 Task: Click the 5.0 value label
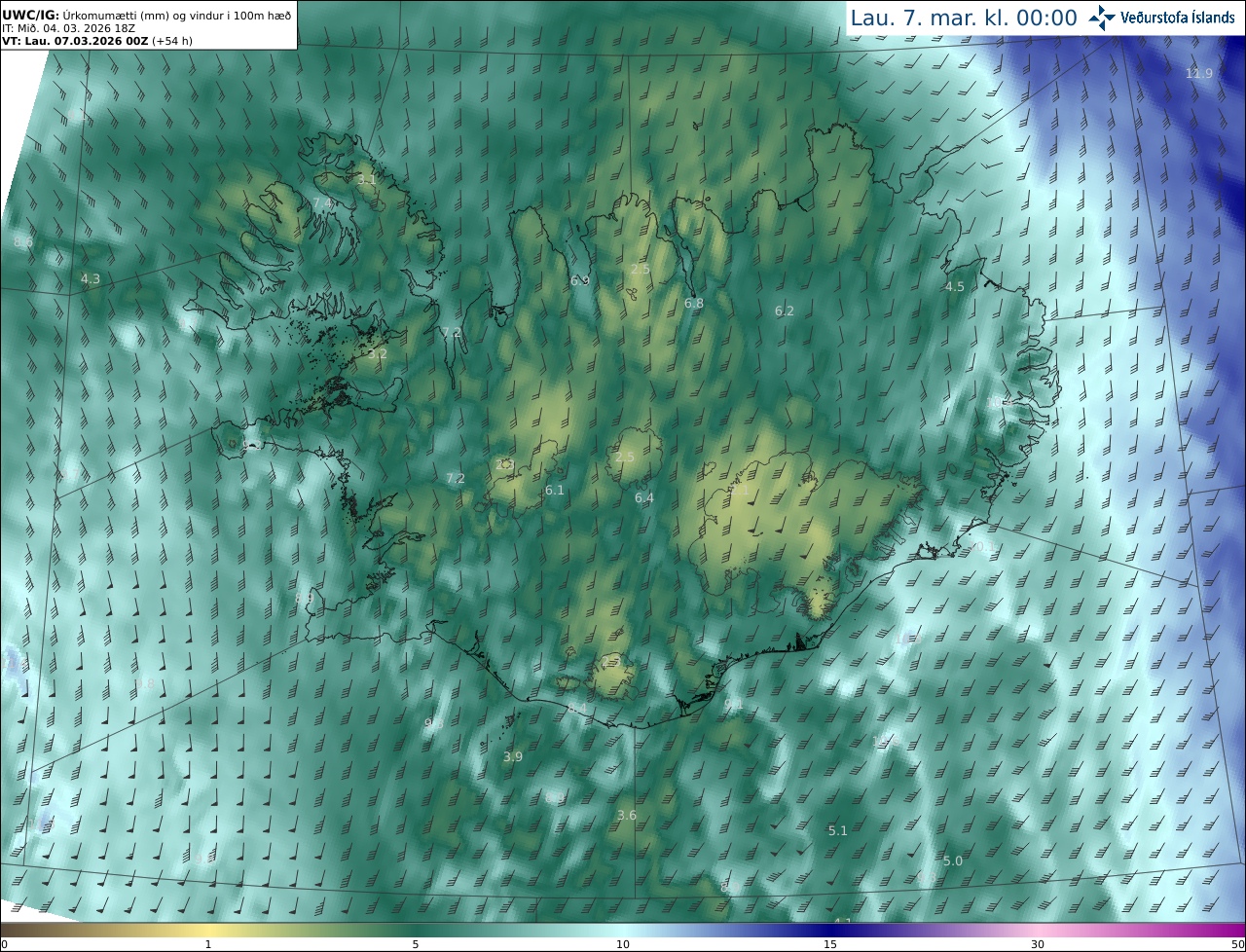953,861
